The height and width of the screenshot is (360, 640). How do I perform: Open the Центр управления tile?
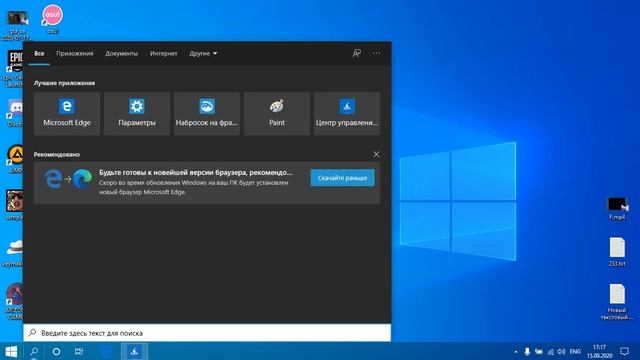[347, 113]
